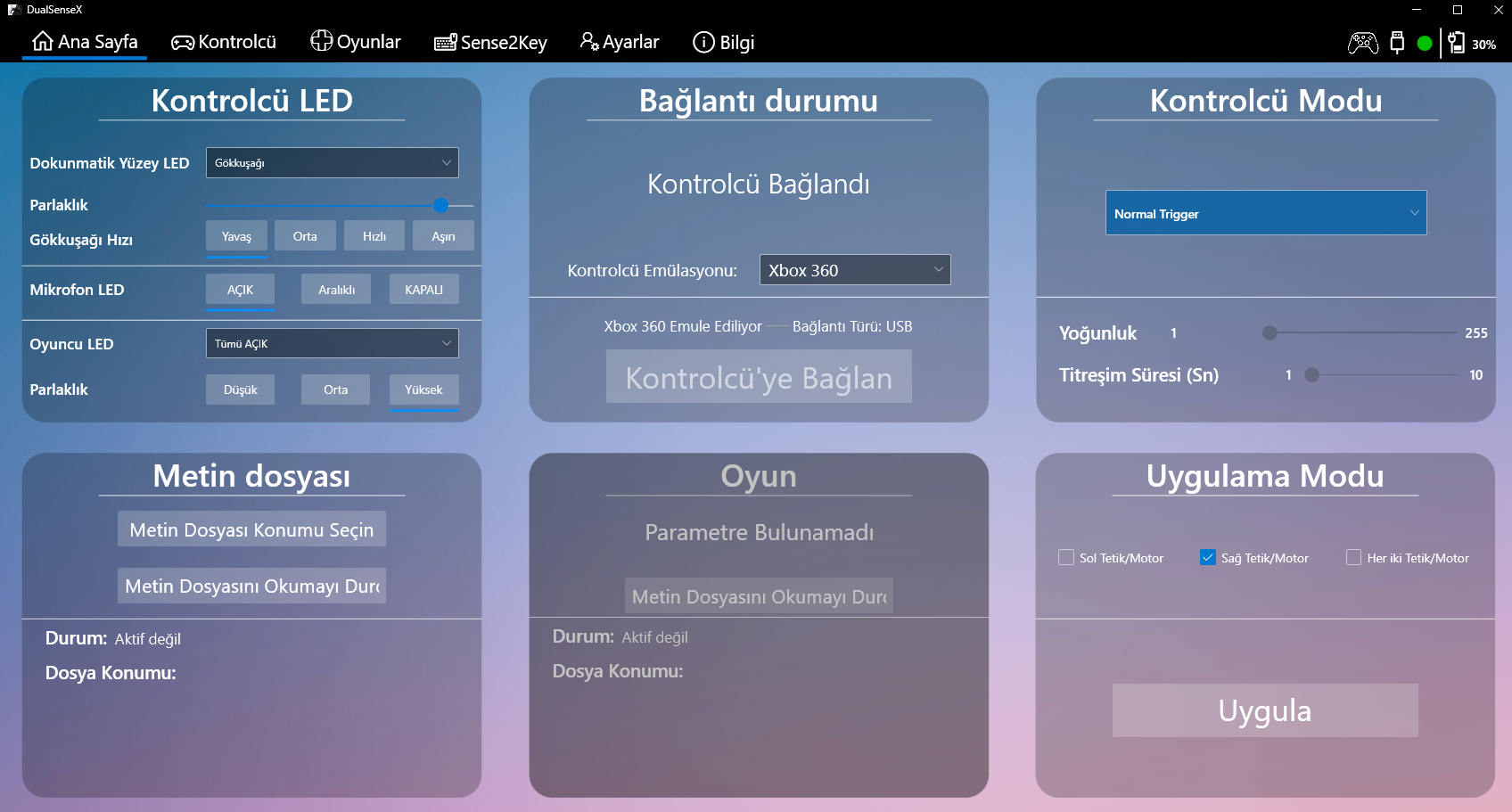Check the Her iki Tetik/Motor checkbox
This screenshot has height=812, width=1512.
pos(1353,557)
